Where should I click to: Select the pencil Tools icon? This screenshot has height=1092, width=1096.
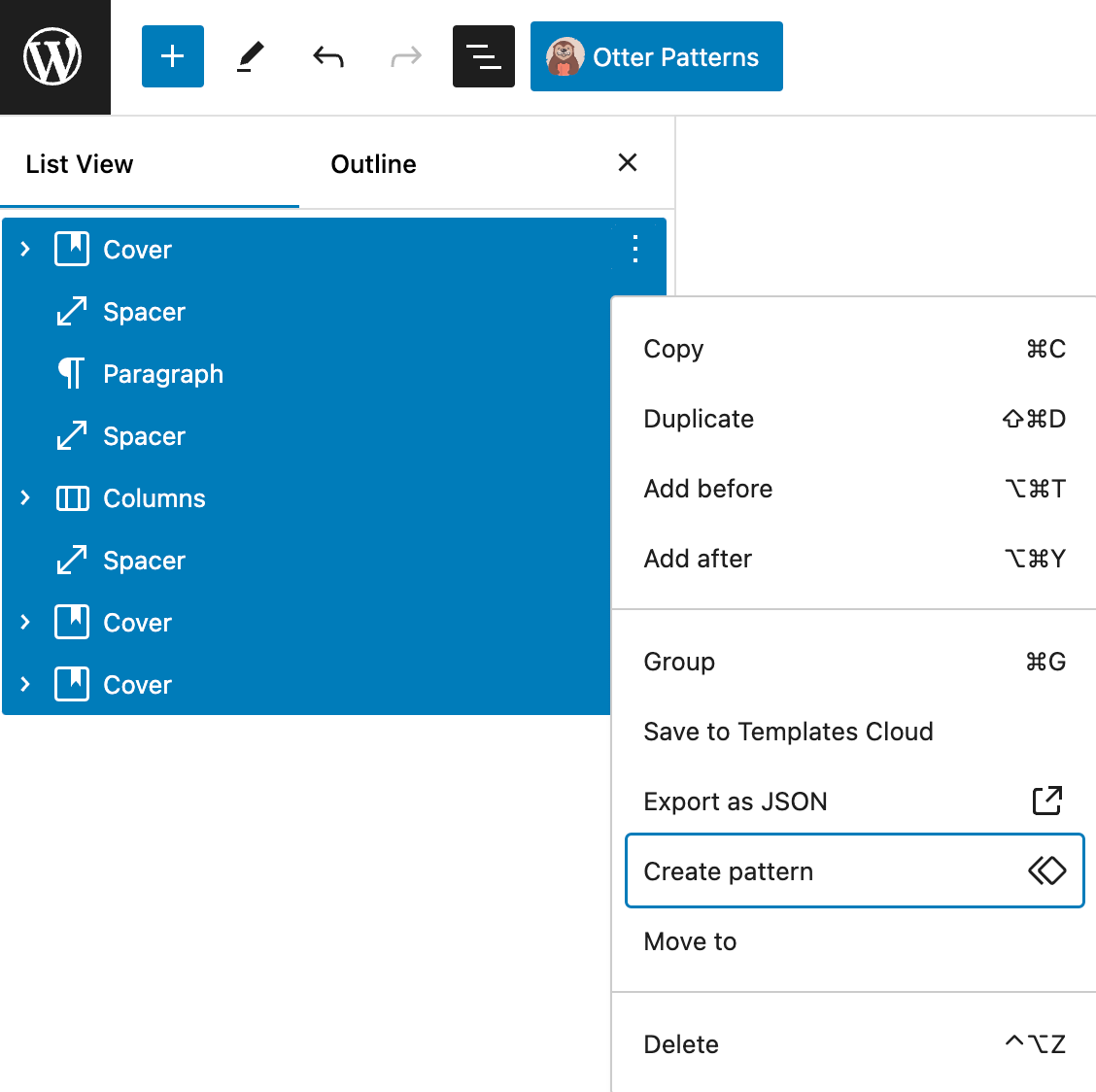coord(251,57)
